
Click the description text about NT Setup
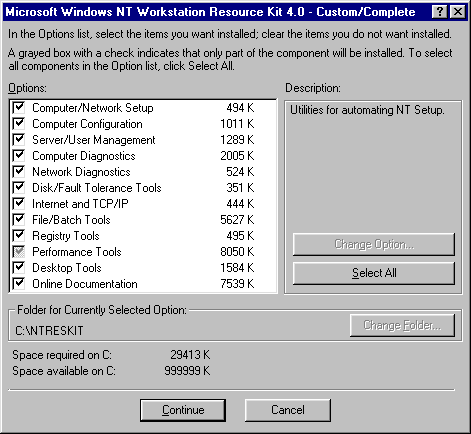[x=367, y=110]
